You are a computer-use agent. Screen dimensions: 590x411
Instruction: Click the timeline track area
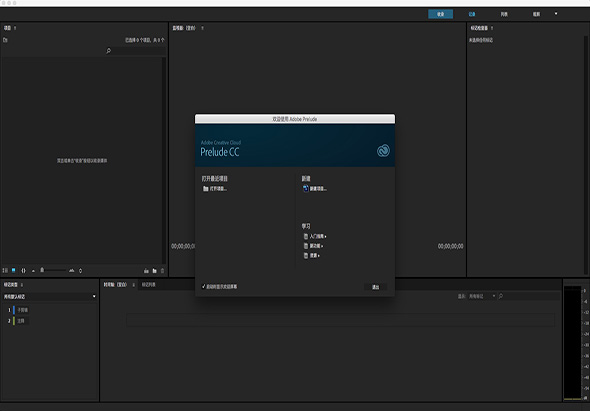point(341,320)
